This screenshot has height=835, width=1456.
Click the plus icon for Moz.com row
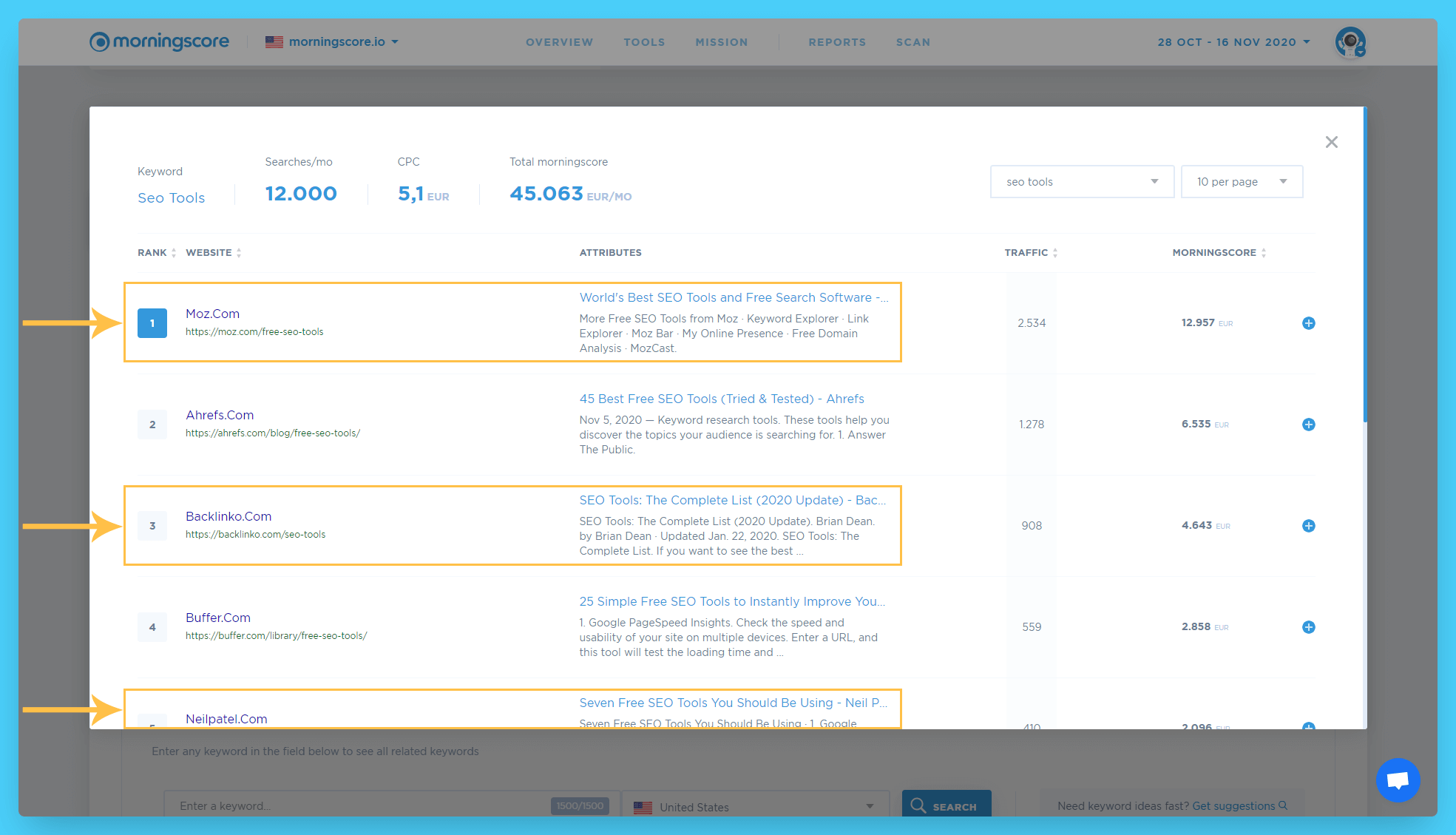(x=1308, y=323)
